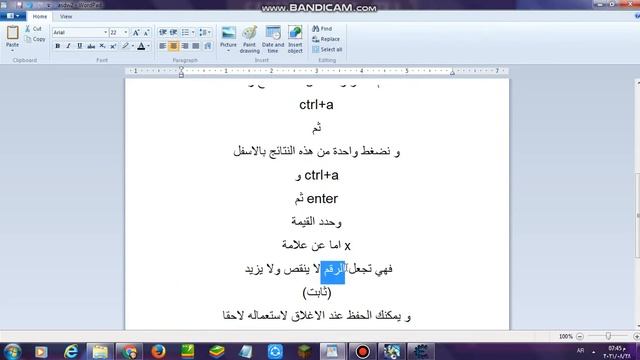Image resolution: width=640 pixels, height=360 pixels.
Task: Click Replace in the Editing group
Action: click(326, 39)
